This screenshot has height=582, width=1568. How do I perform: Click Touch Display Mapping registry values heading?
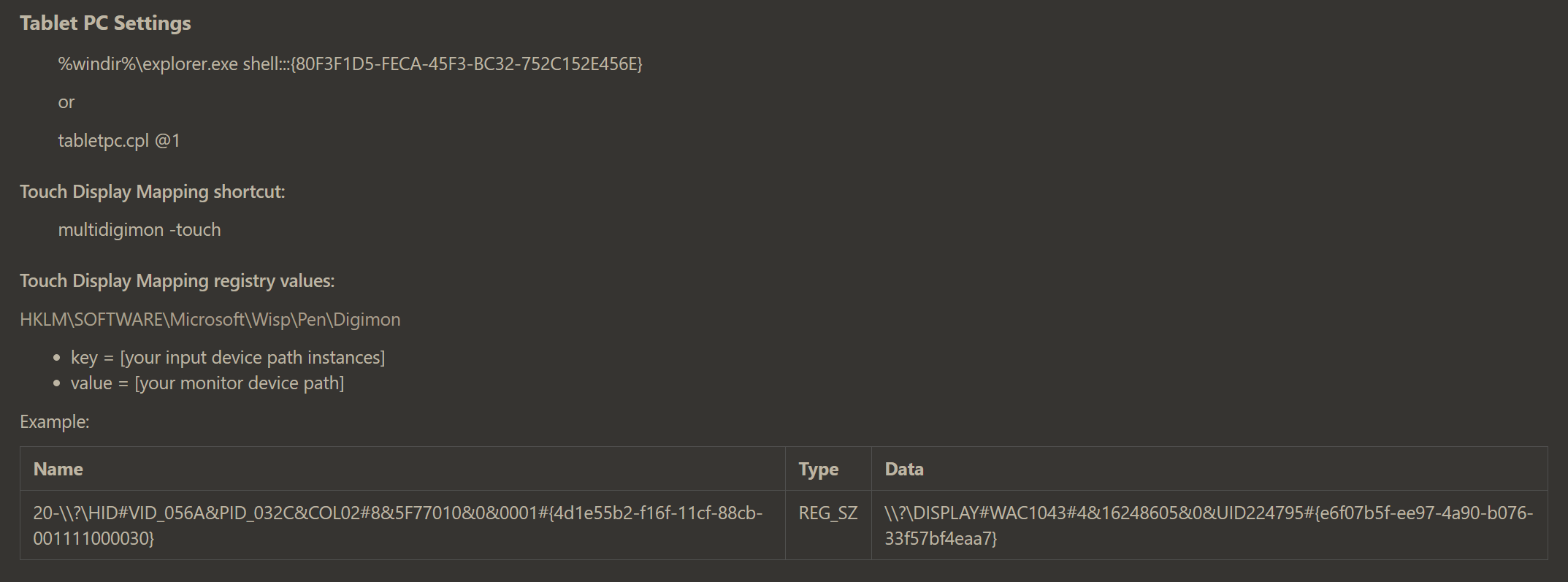point(177,281)
